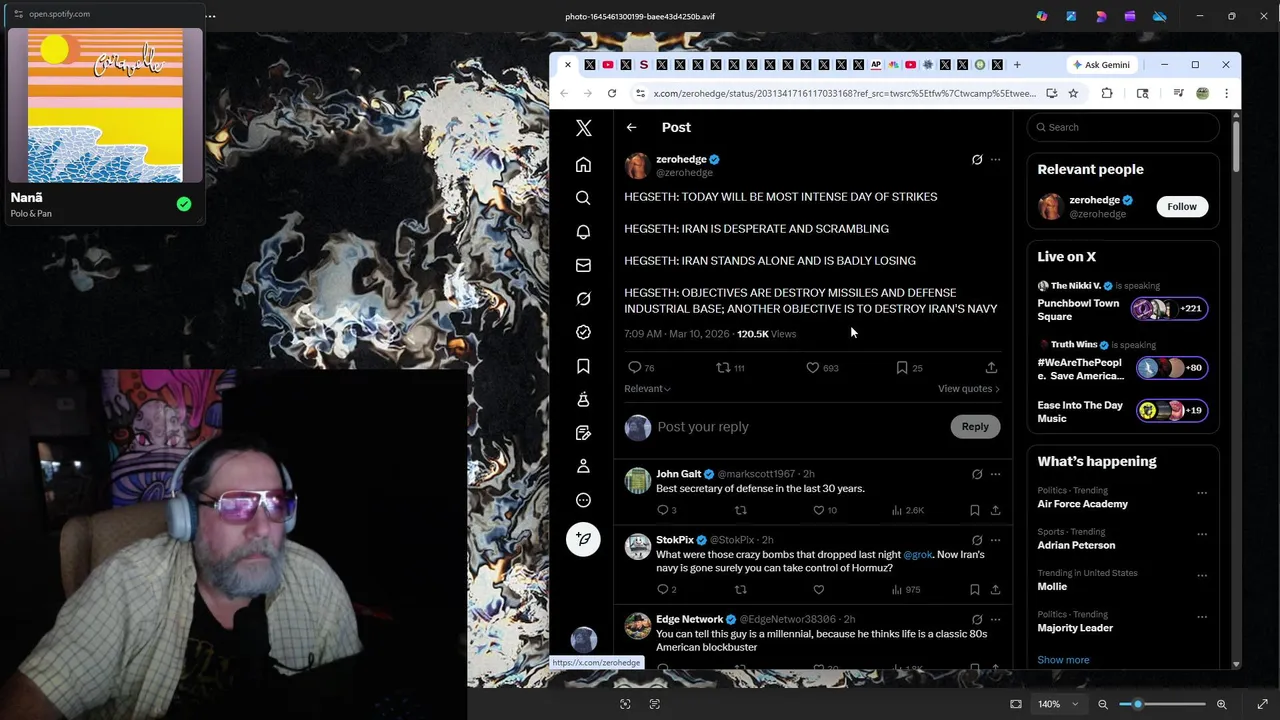1280x720 pixels.
Task: Expand the Relevant replies sort dropdown
Action: (647, 389)
